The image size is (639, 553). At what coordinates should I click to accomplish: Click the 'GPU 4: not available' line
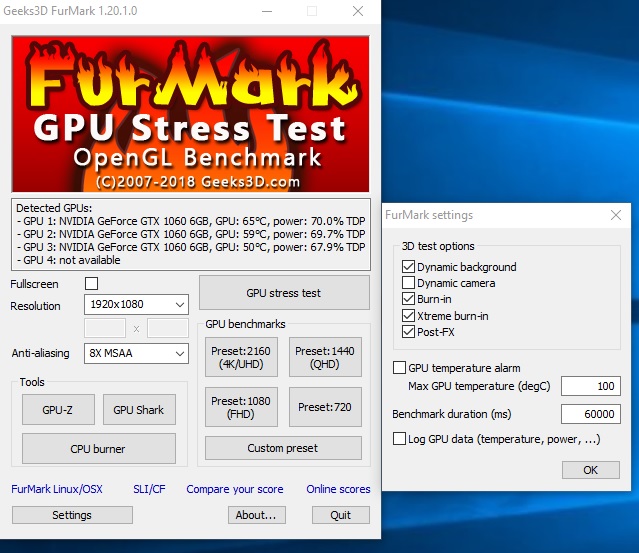pos(68,260)
